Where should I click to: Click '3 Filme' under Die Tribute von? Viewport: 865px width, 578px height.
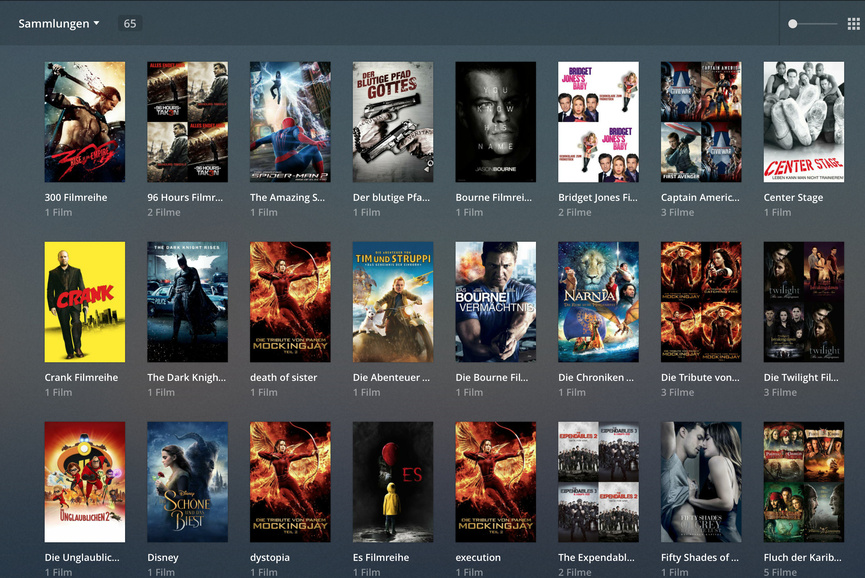677,393
